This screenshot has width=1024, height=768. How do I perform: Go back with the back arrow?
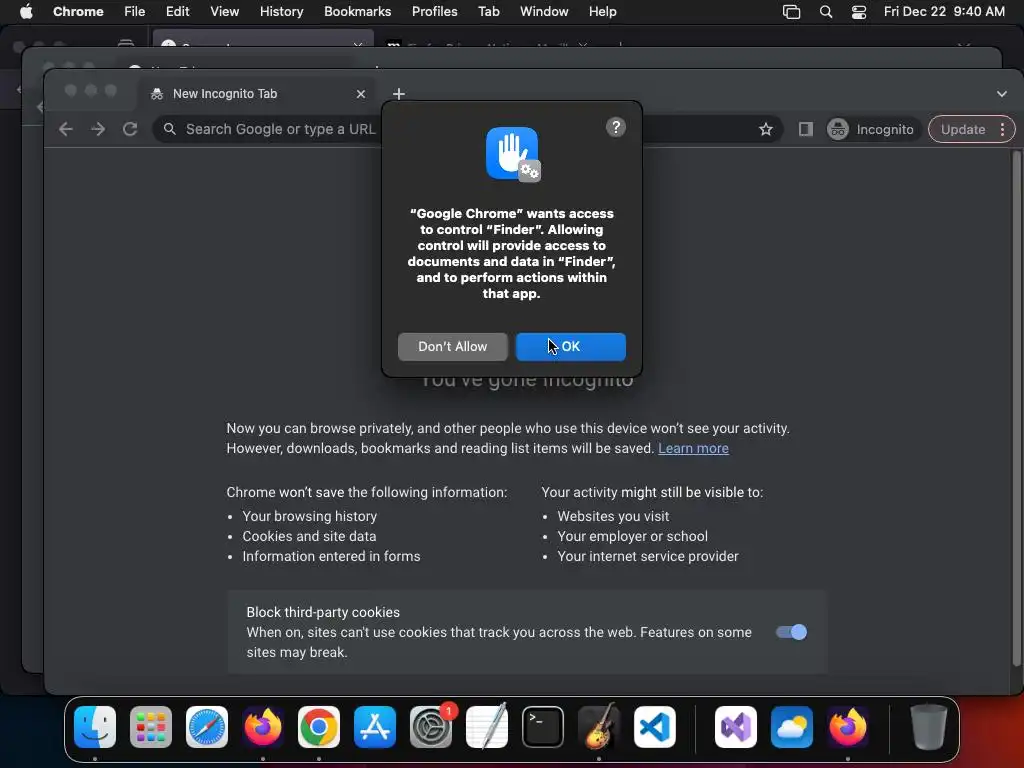tap(65, 129)
